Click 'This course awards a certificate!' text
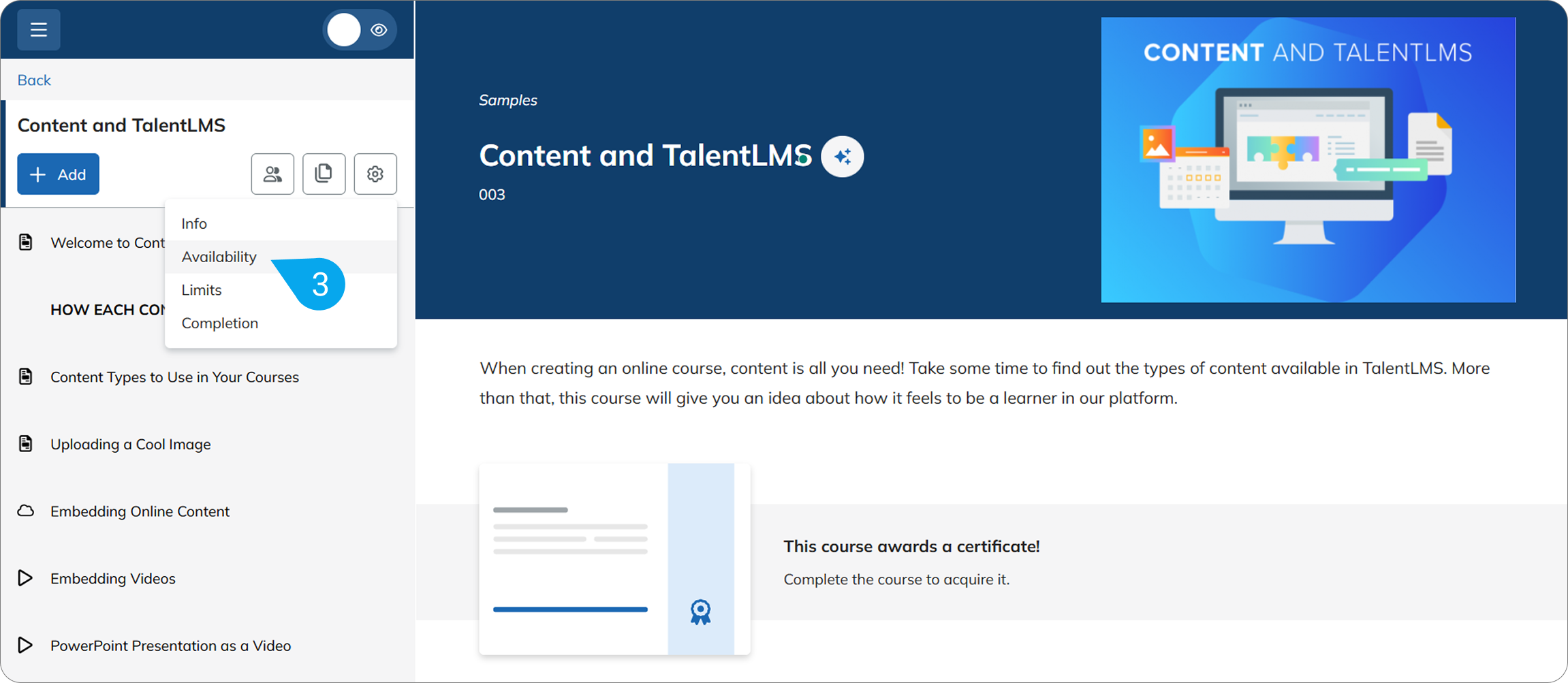Viewport: 1568px width, 683px height. (911, 547)
